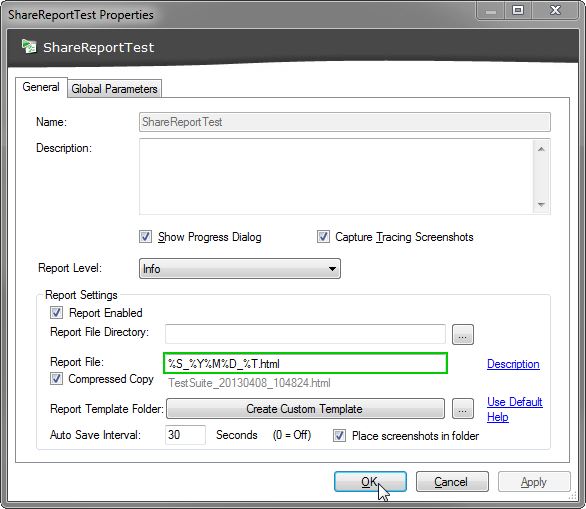Open the Global Parameters tab
Image resolution: width=586 pixels, height=509 pixels.
click(114, 89)
